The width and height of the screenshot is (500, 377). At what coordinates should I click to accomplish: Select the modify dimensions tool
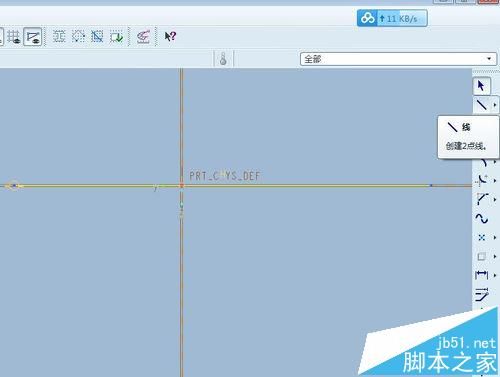click(x=482, y=294)
